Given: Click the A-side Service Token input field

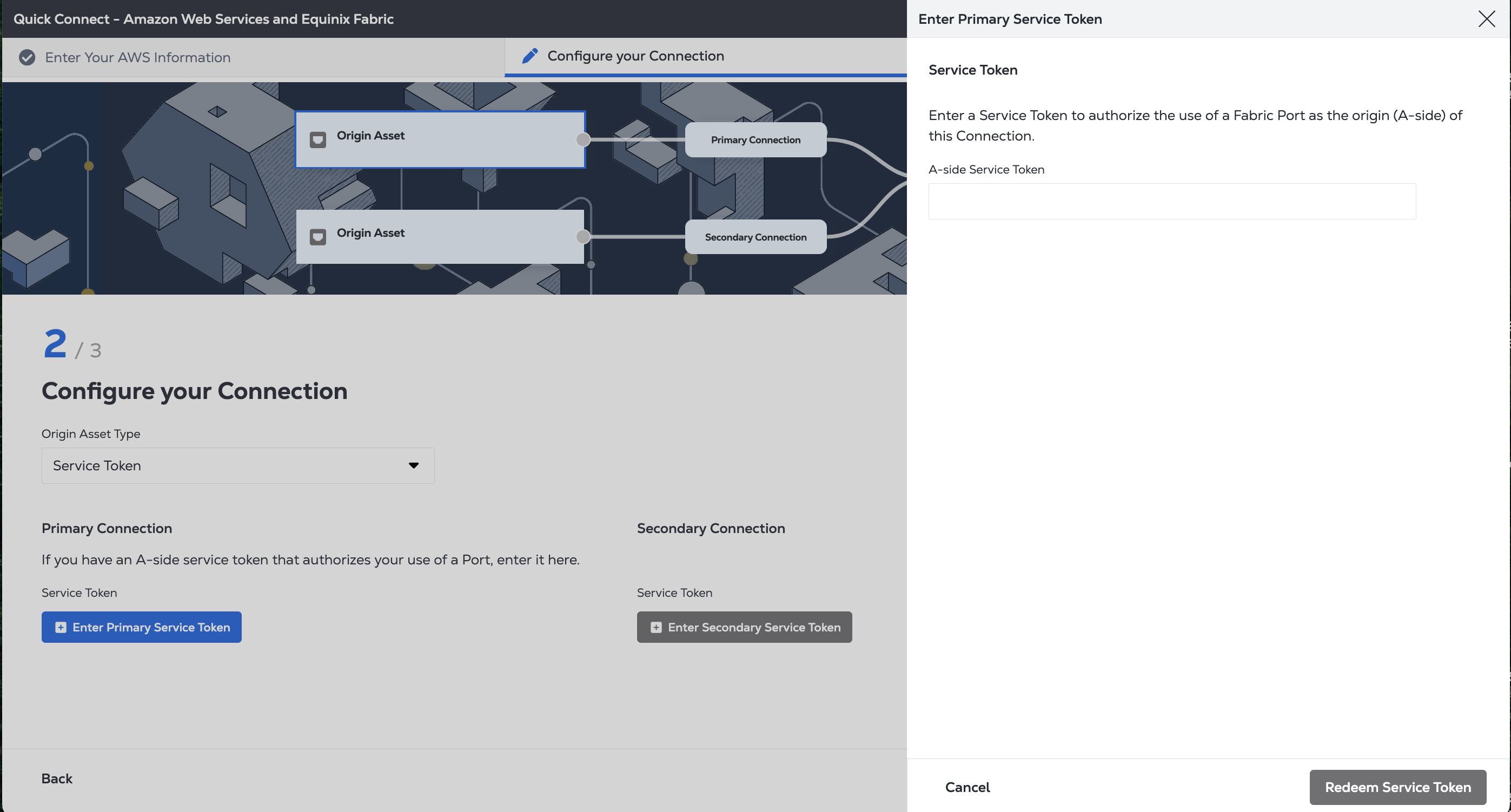Looking at the screenshot, I should [x=1172, y=201].
